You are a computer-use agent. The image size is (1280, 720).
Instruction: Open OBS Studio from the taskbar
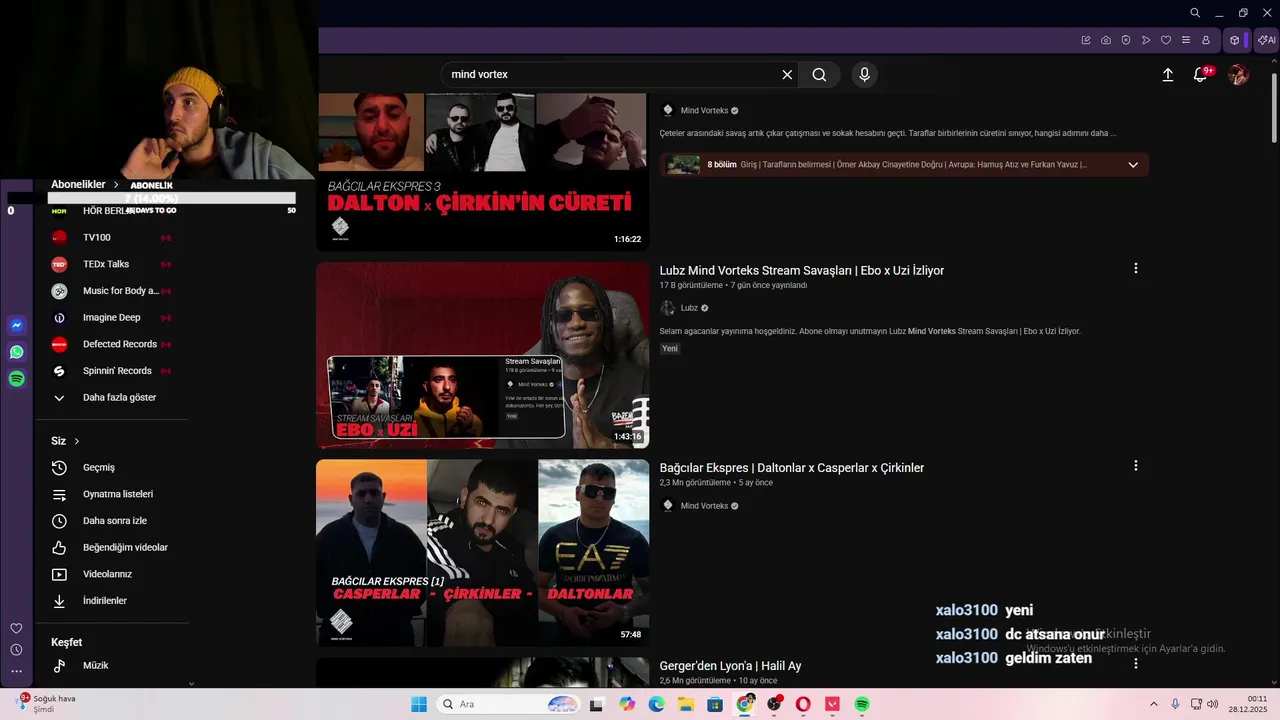pyautogui.click(x=774, y=704)
